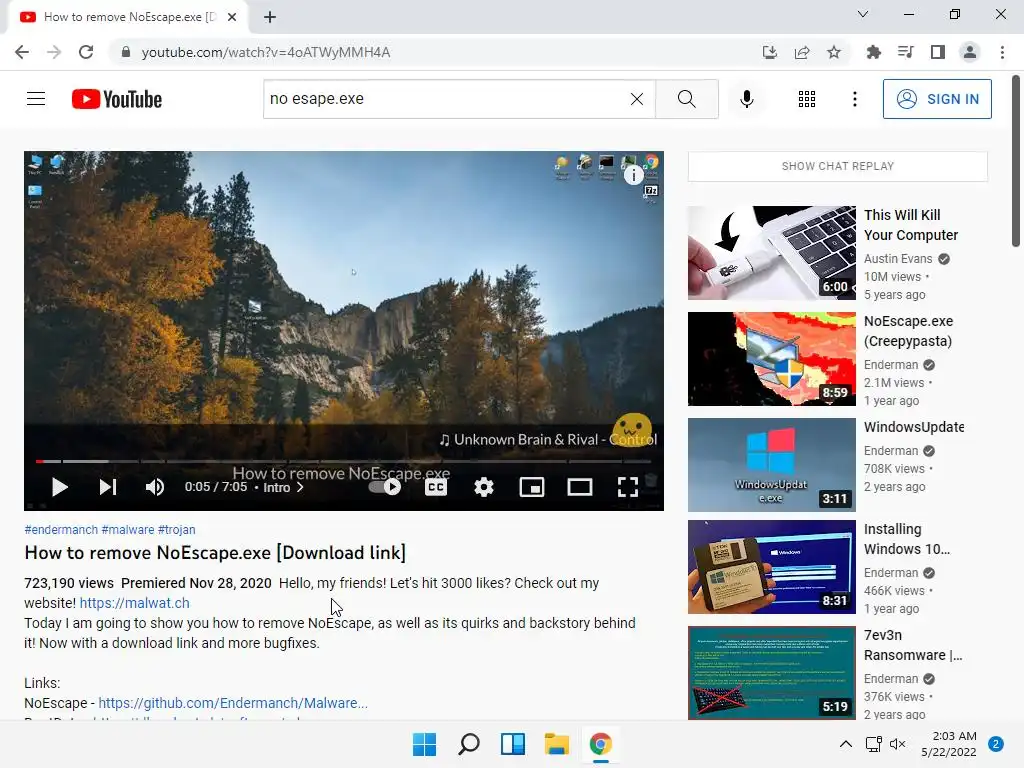This screenshot has width=1024, height=768.
Task: Open the Chrome profile avatar
Action: point(970,52)
